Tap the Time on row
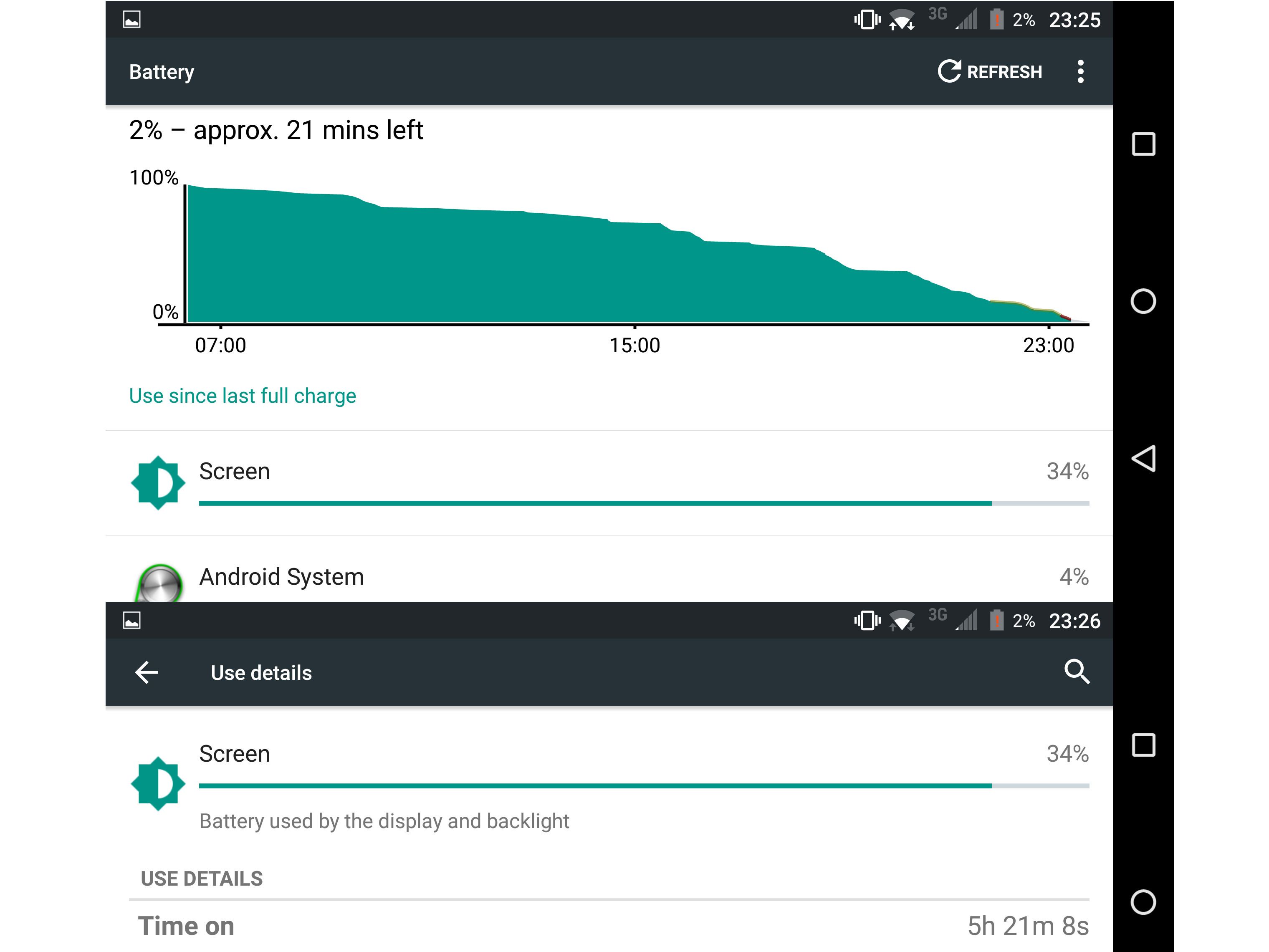Image resolution: width=1269 pixels, height=952 pixels. pyautogui.click(x=609, y=926)
